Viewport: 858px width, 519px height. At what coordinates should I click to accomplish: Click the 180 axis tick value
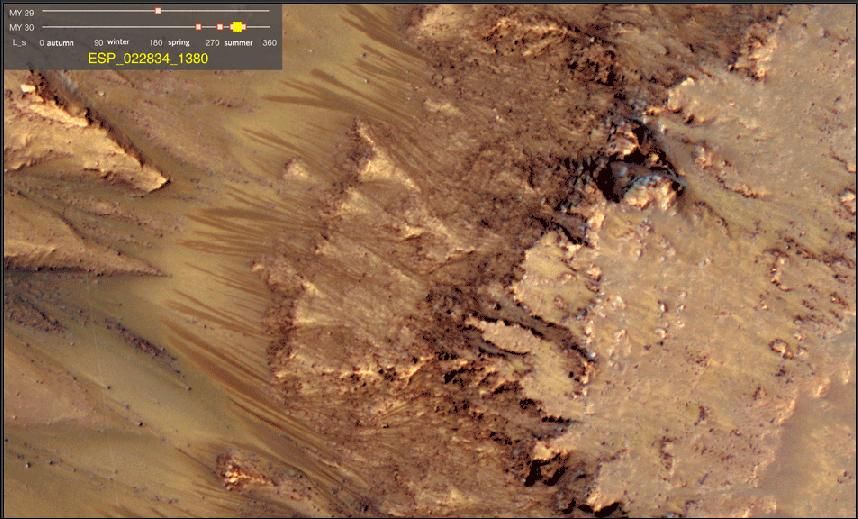pyautogui.click(x=155, y=44)
